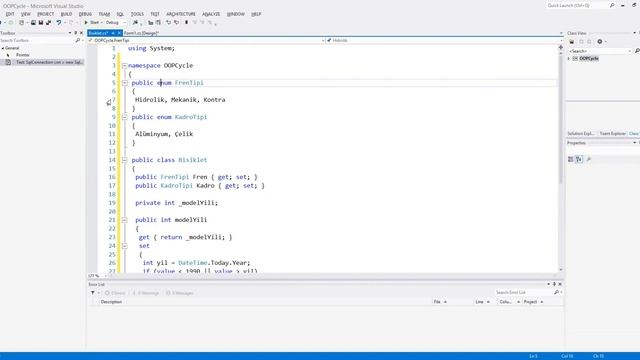Open the WINDOW menu
The height and width of the screenshot is (360, 640).
click(x=236, y=14)
